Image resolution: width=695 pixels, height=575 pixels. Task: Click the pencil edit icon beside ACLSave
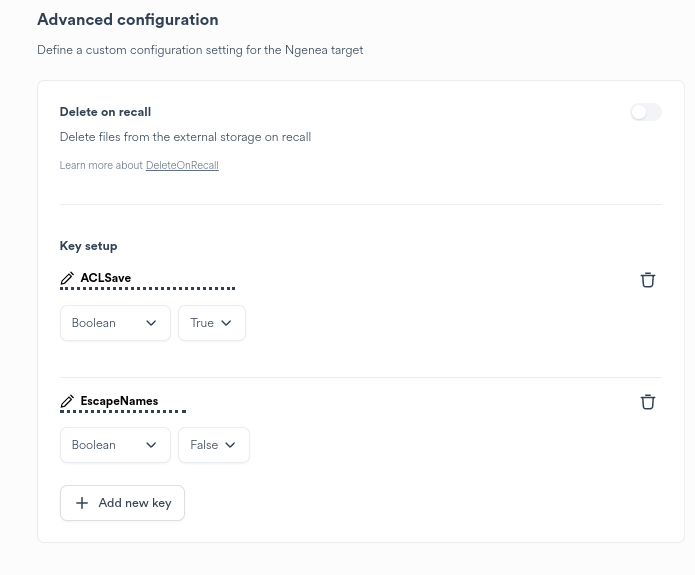(67, 278)
